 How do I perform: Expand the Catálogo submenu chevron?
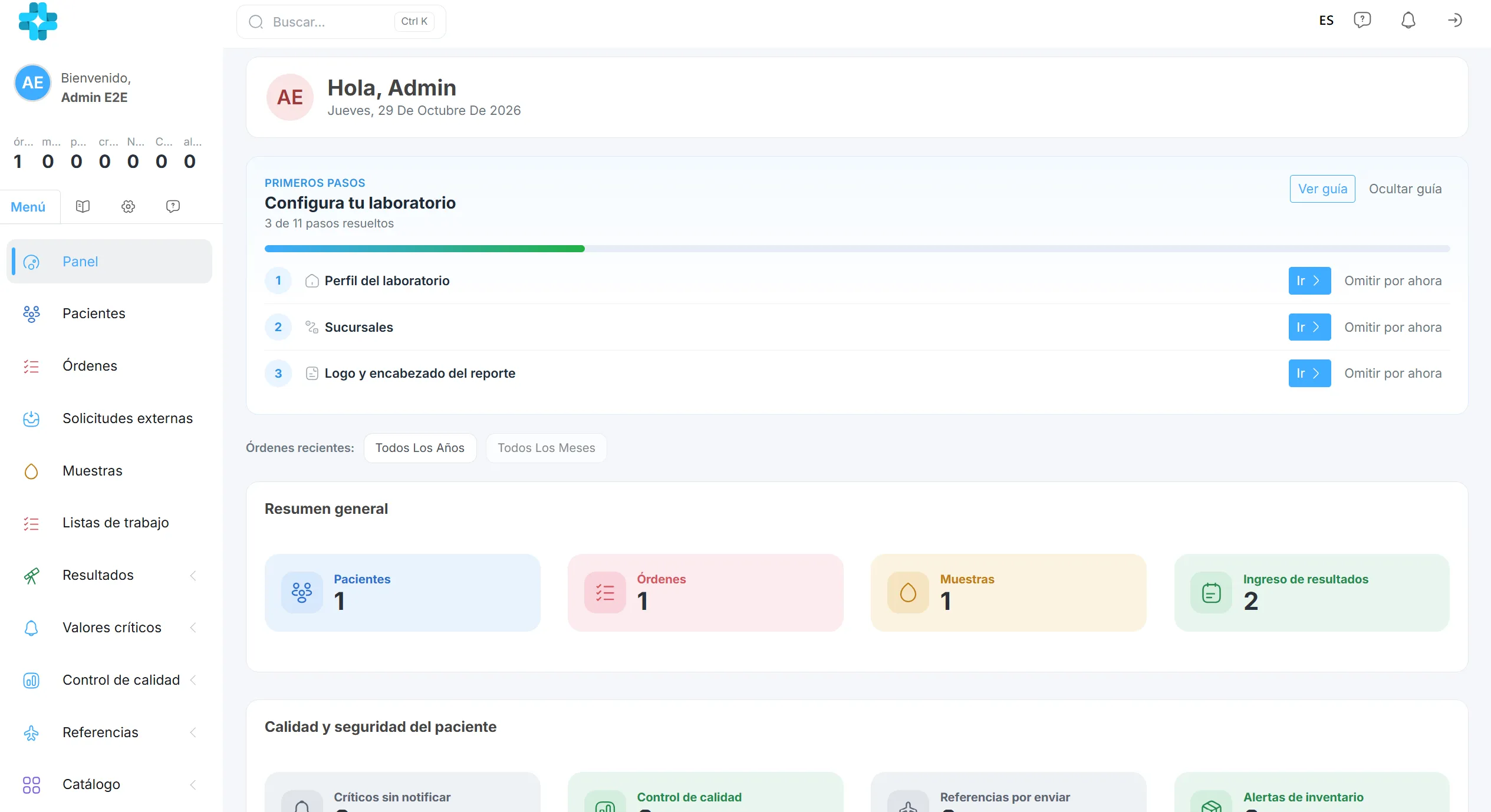tap(193, 784)
